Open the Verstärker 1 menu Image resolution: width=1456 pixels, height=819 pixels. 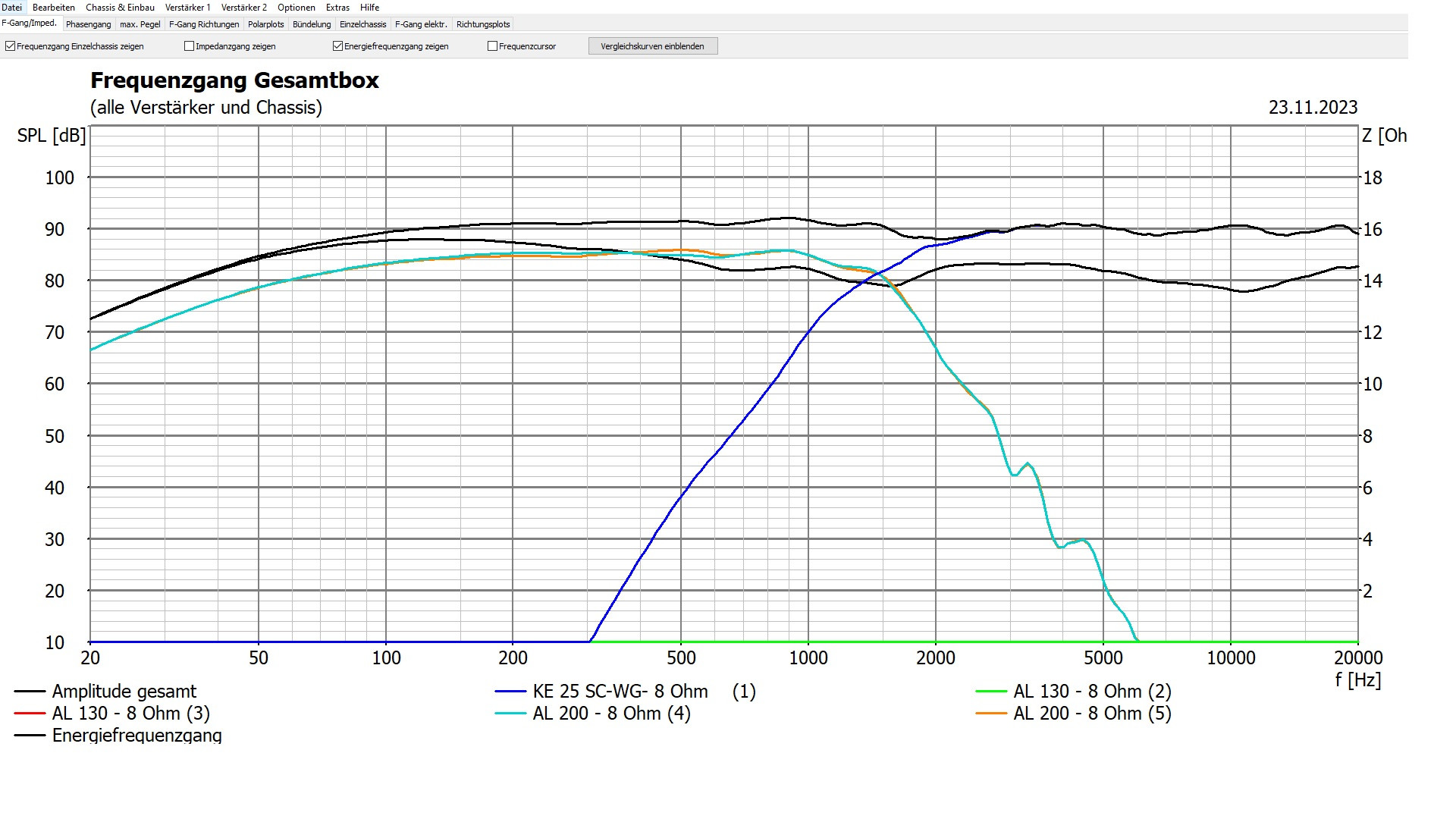(187, 8)
